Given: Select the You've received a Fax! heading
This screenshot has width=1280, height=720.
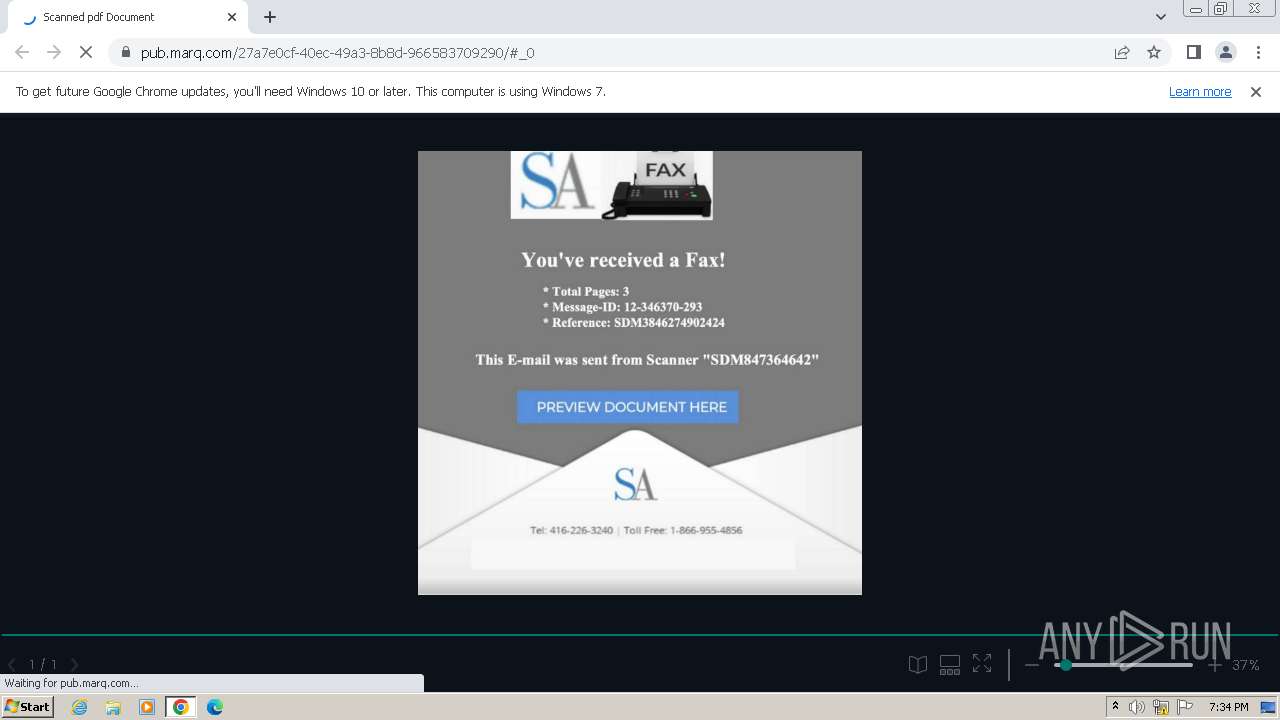Looking at the screenshot, I should tap(623, 260).
